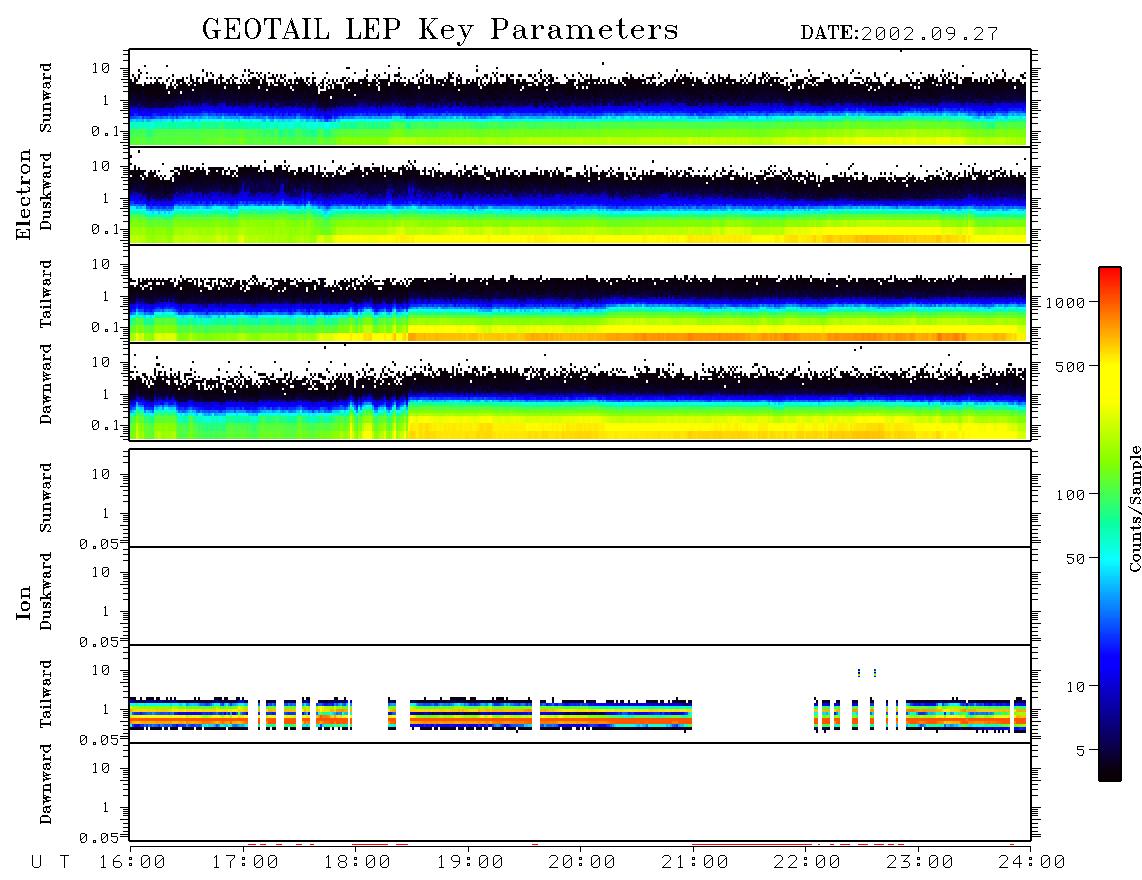Select the 16:00 time axis label
1142x880 pixels.
[x=133, y=862]
